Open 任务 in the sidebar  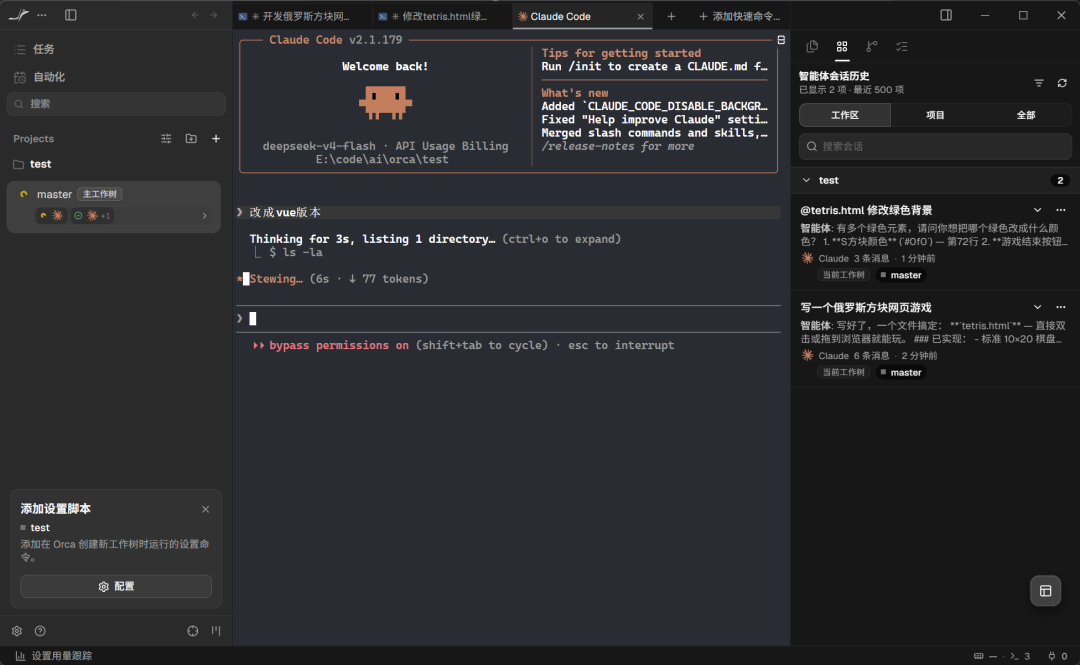pyautogui.click(x=116, y=49)
